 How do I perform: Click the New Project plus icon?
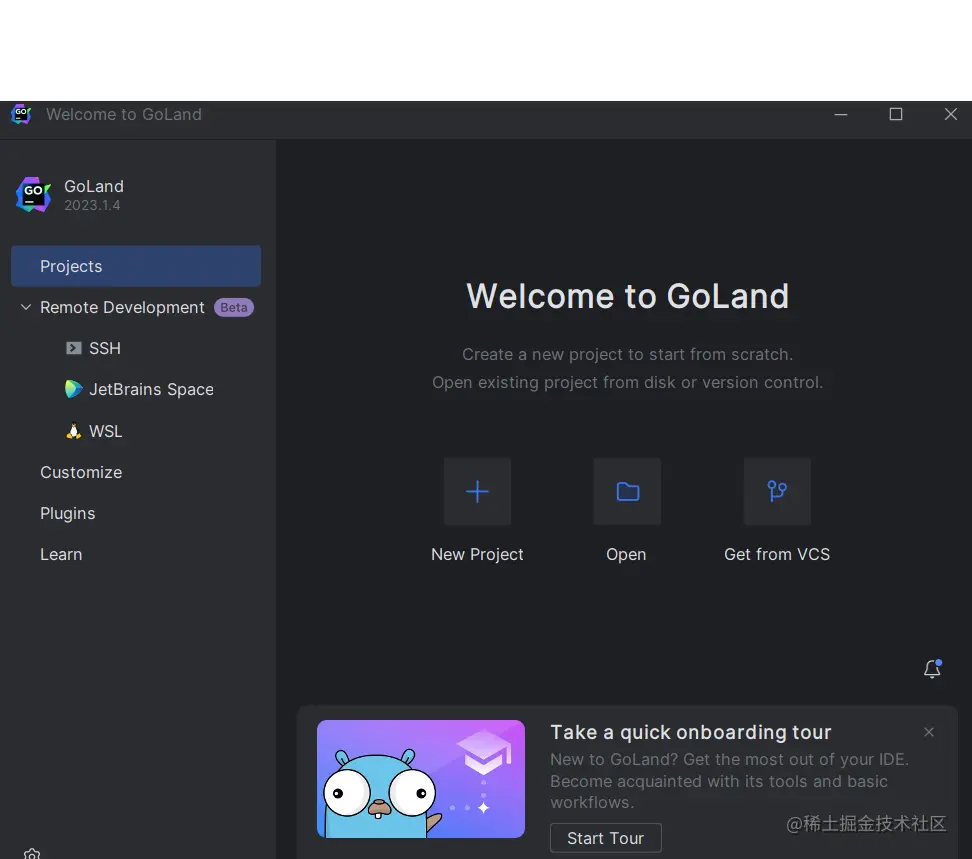tap(477, 491)
